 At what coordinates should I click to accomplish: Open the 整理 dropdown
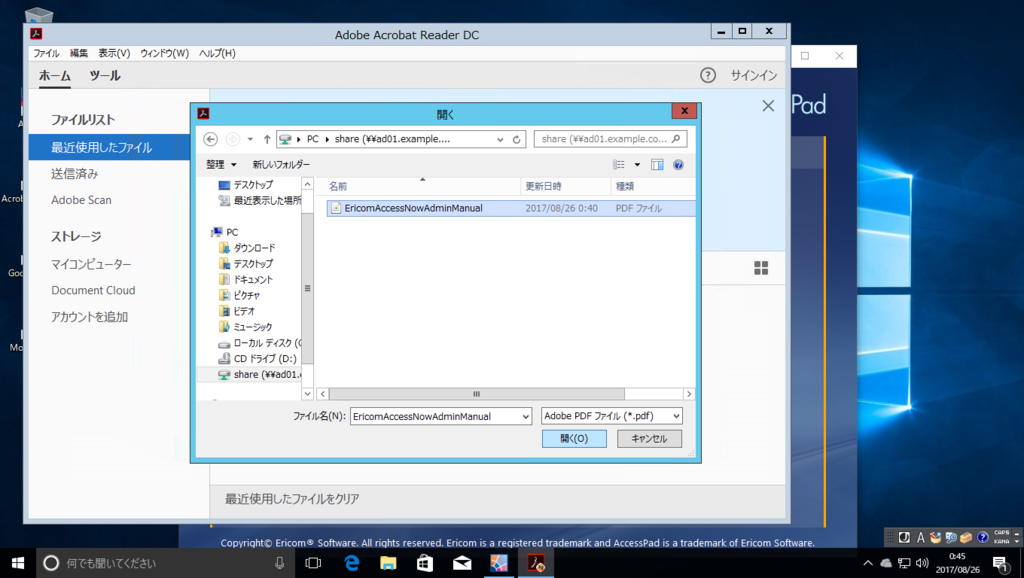point(221,165)
